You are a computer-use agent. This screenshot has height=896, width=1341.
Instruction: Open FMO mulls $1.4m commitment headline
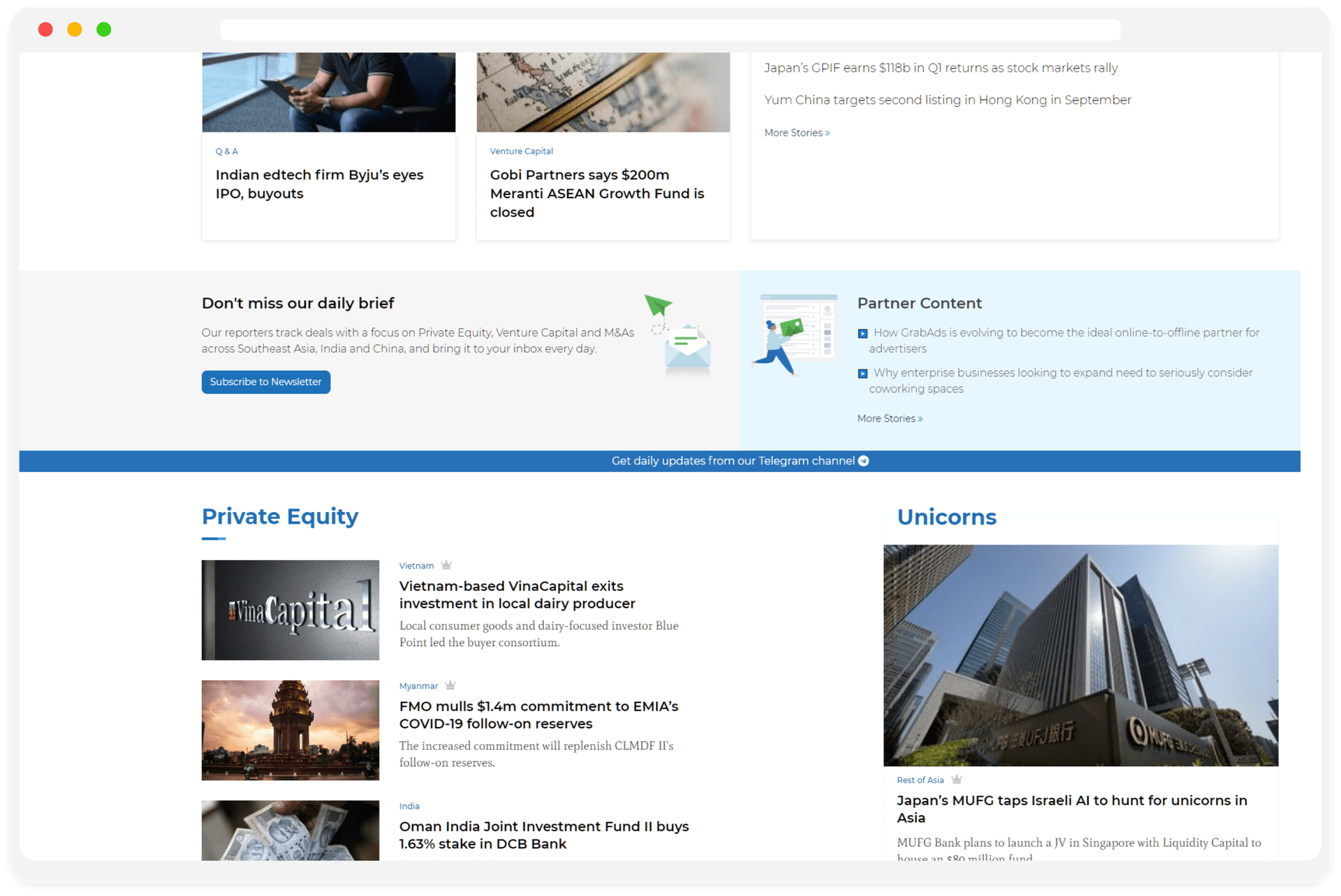coord(538,714)
